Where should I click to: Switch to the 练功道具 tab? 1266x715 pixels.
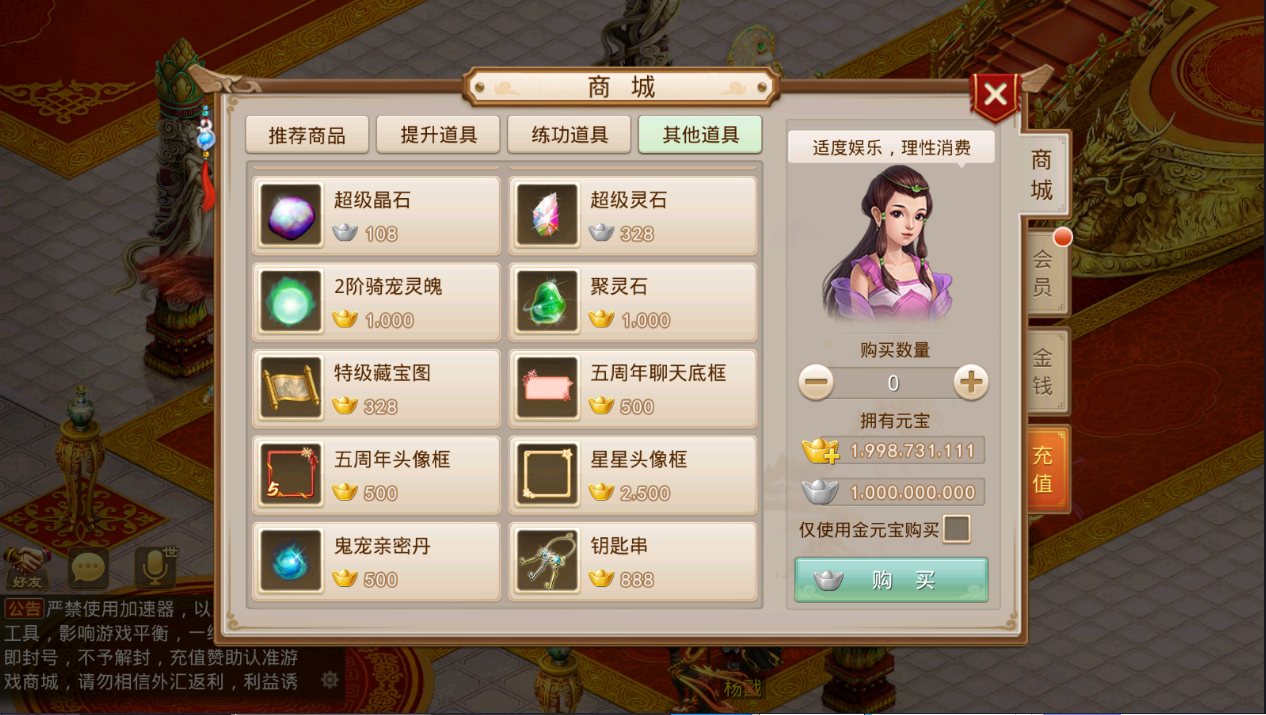[569, 135]
